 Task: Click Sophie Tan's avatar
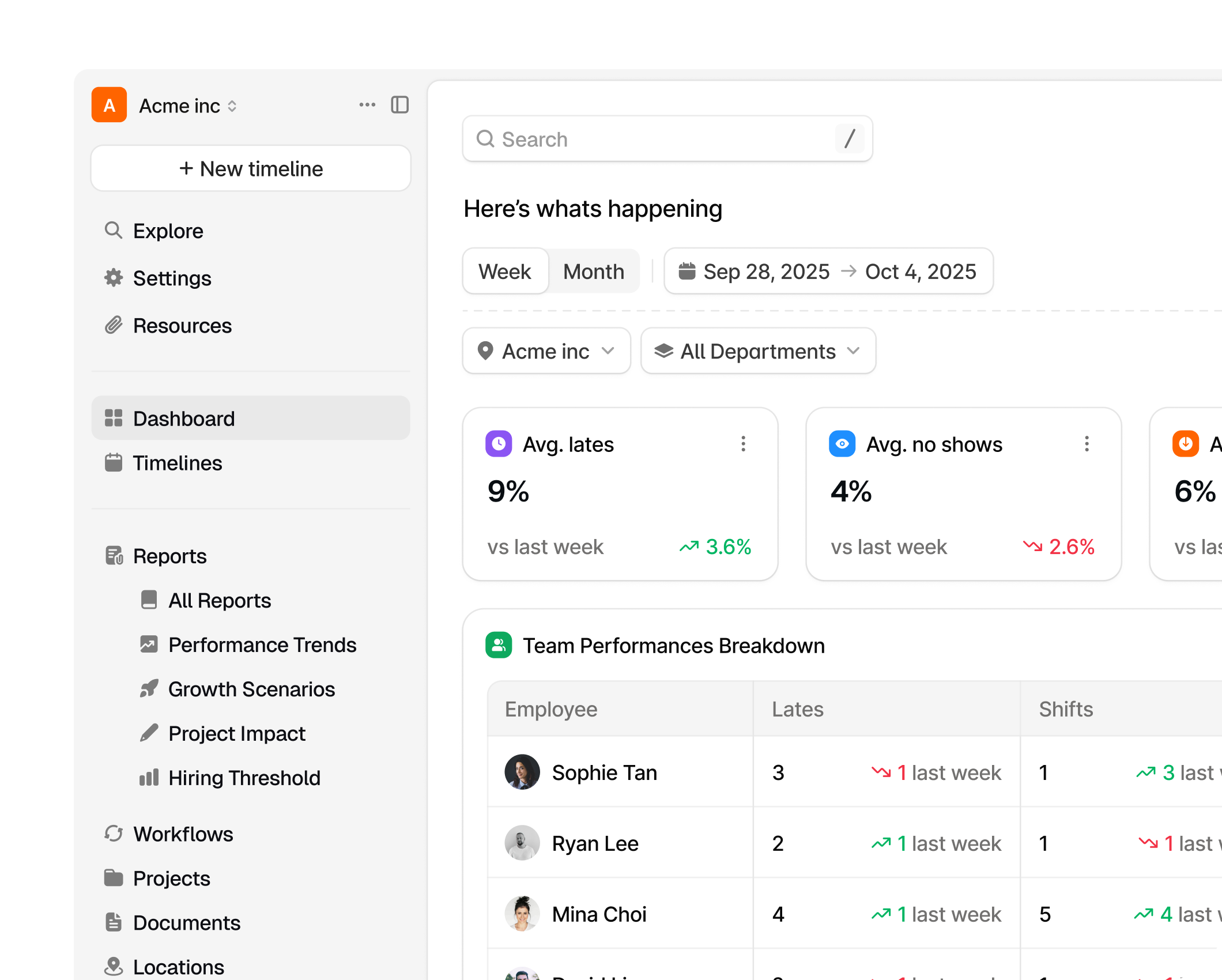522,772
